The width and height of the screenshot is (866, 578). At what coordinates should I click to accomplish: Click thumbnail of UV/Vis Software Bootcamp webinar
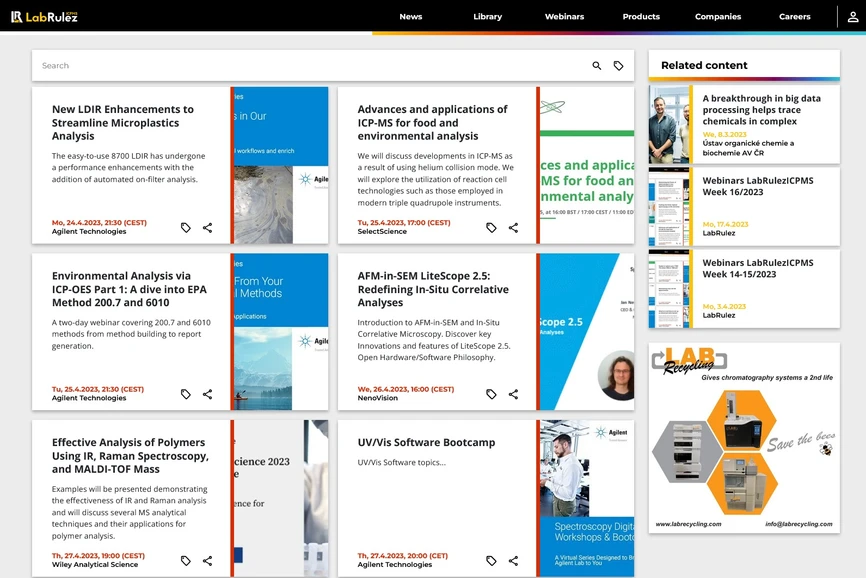point(585,499)
